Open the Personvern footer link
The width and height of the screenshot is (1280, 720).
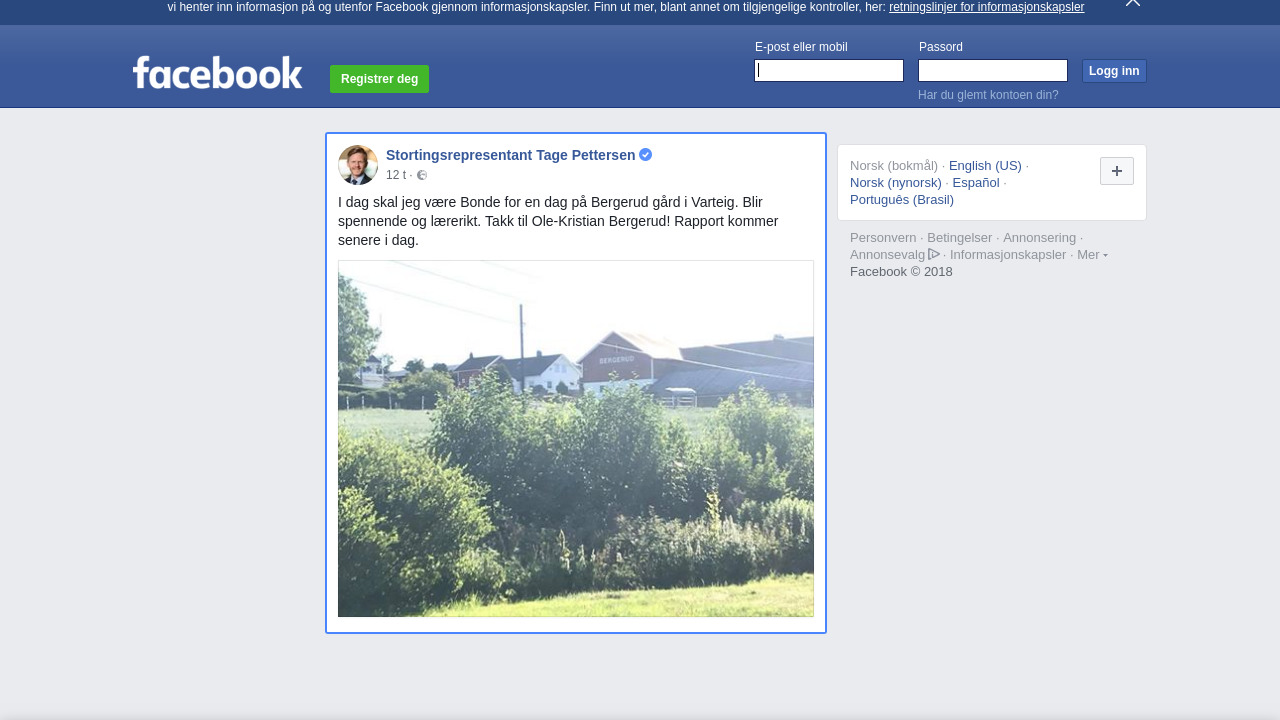click(x=883, y=238)
